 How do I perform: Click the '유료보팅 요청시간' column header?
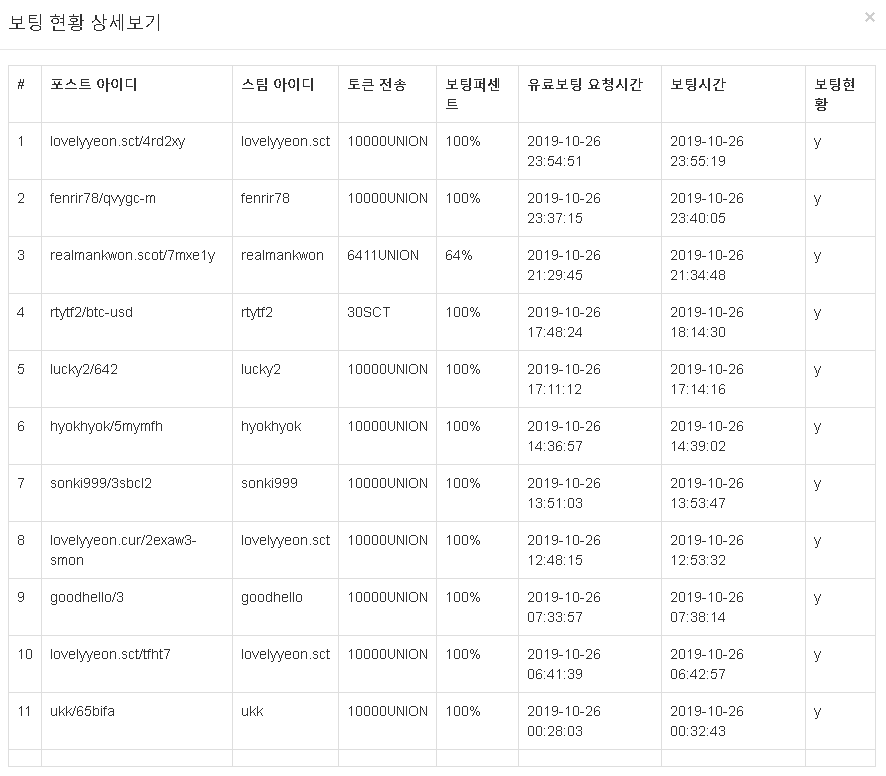pos(585,85)
